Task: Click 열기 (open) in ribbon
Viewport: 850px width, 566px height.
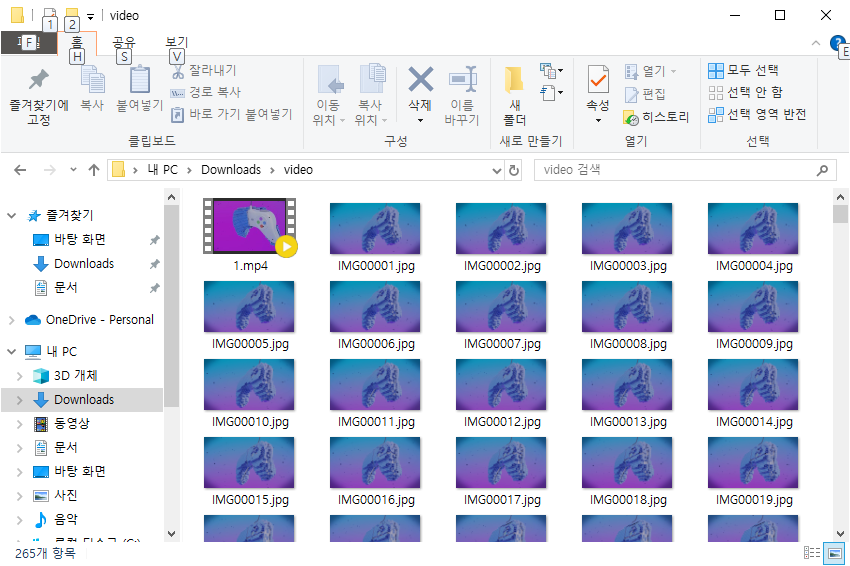Action: pyautogui.click(x=650, y=72)
